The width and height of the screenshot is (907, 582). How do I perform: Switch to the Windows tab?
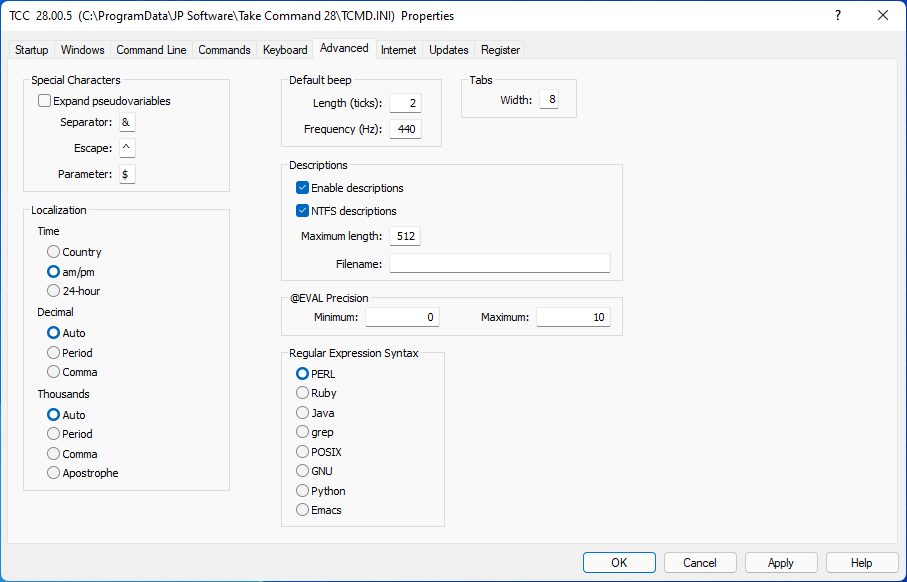pyautogui.click(x=82, y=50)
